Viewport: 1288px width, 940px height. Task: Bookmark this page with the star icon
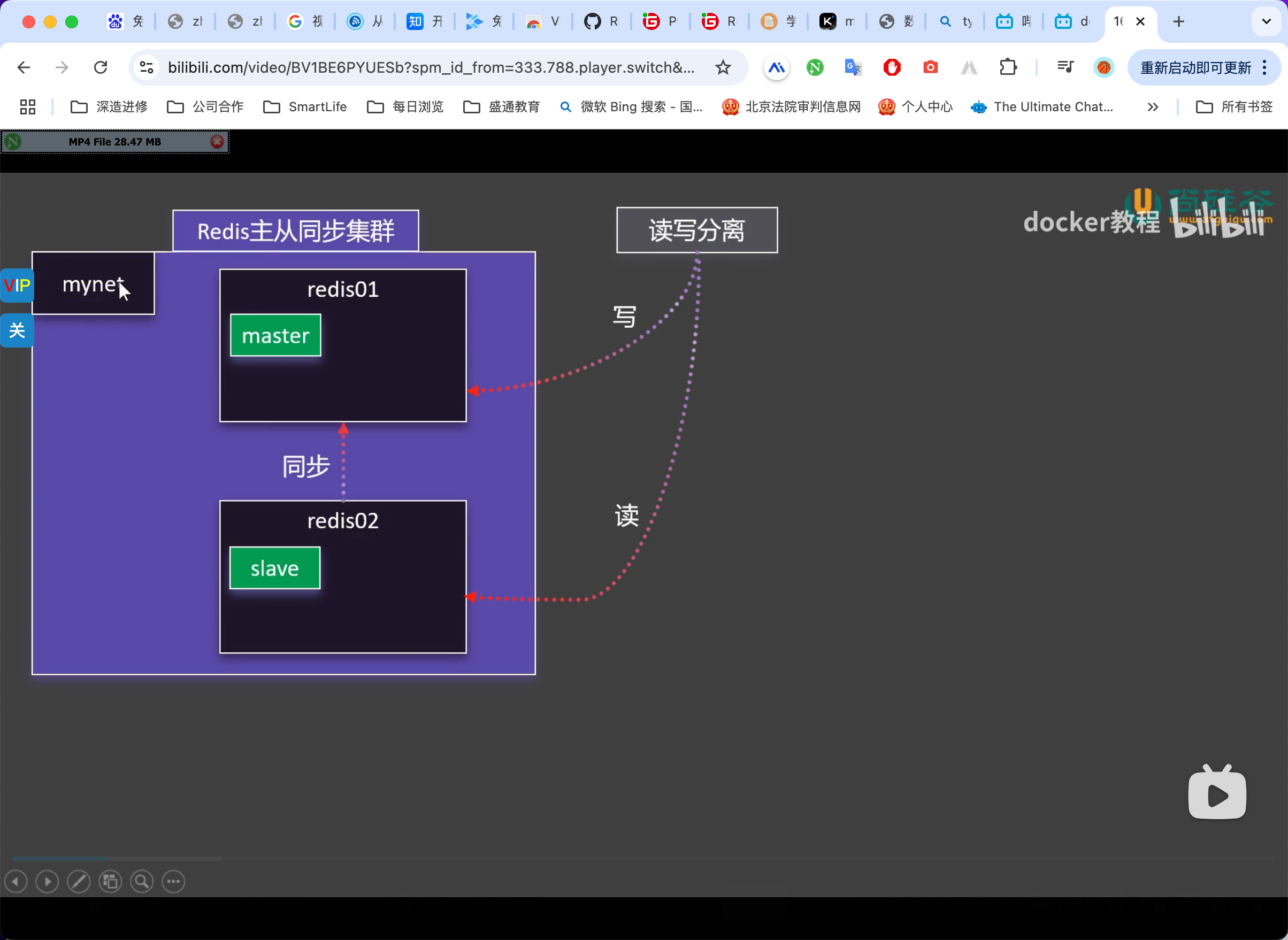(x=723, y=68)
